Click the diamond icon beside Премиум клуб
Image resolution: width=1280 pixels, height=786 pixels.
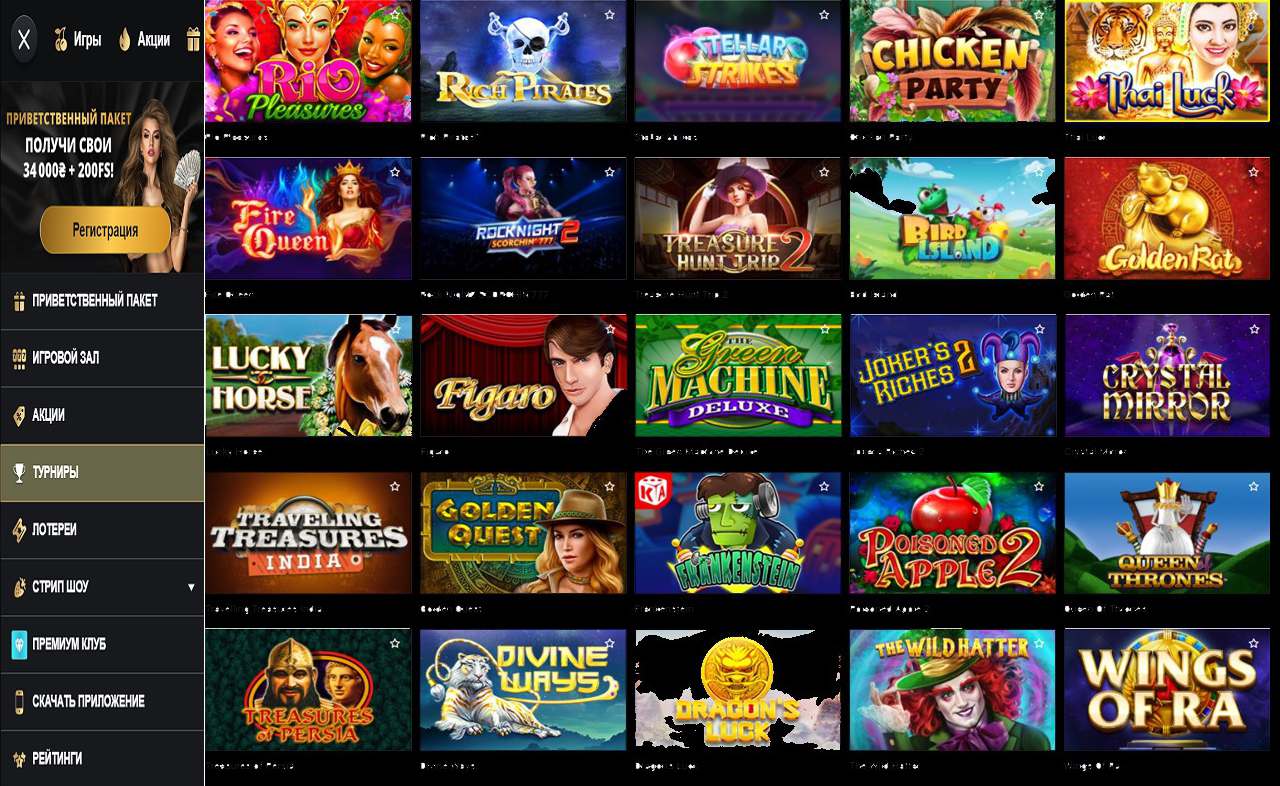(x=19, y=644)
